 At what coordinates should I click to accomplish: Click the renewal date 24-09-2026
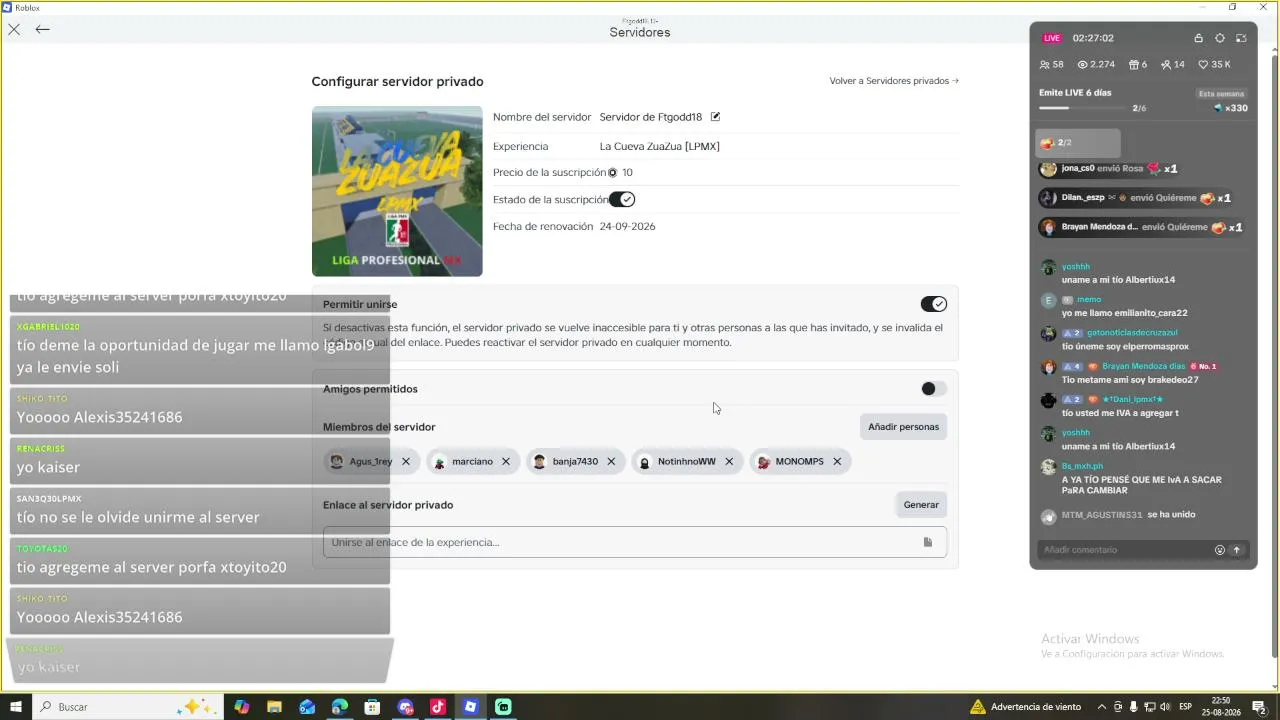click(x=628, y=227)
